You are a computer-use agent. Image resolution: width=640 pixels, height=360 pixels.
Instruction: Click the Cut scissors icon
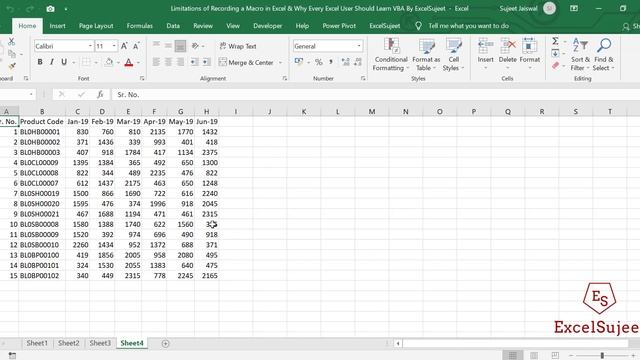[11, 41]
